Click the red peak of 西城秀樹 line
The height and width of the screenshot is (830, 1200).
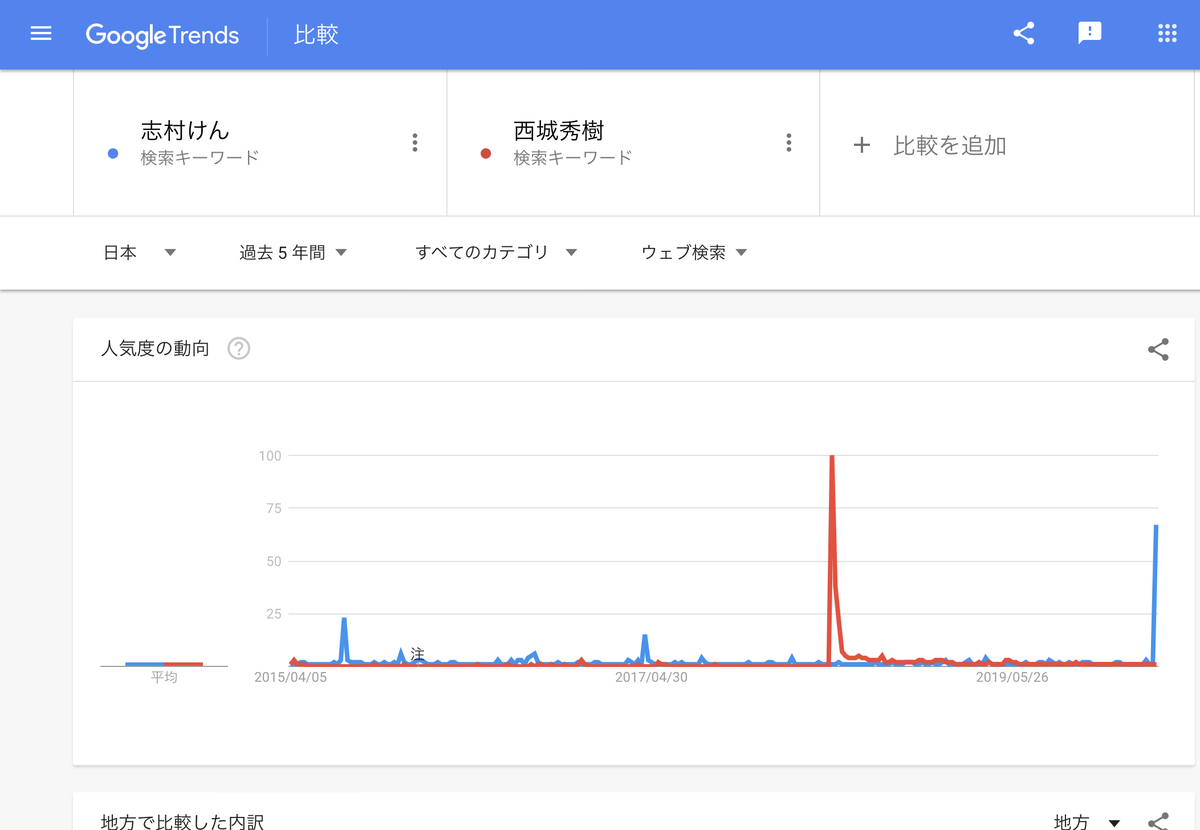coord(832,458)
